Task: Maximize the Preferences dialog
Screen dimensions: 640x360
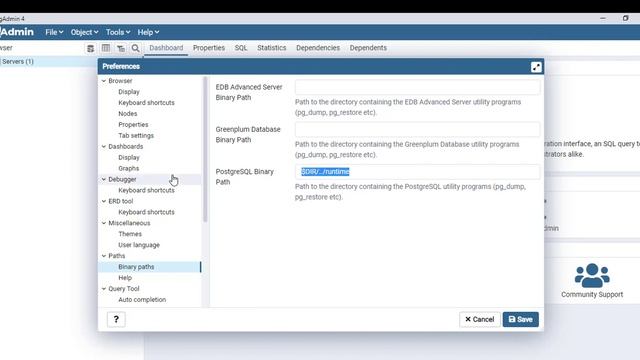Action: pyautogui.click(x=536, y=67)
